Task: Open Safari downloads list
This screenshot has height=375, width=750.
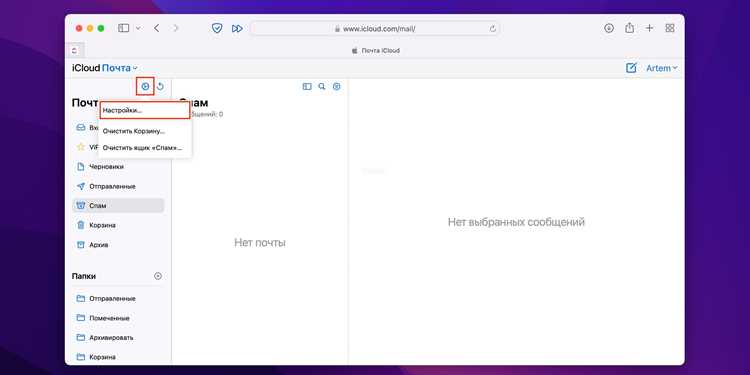Action: point(609,28)
